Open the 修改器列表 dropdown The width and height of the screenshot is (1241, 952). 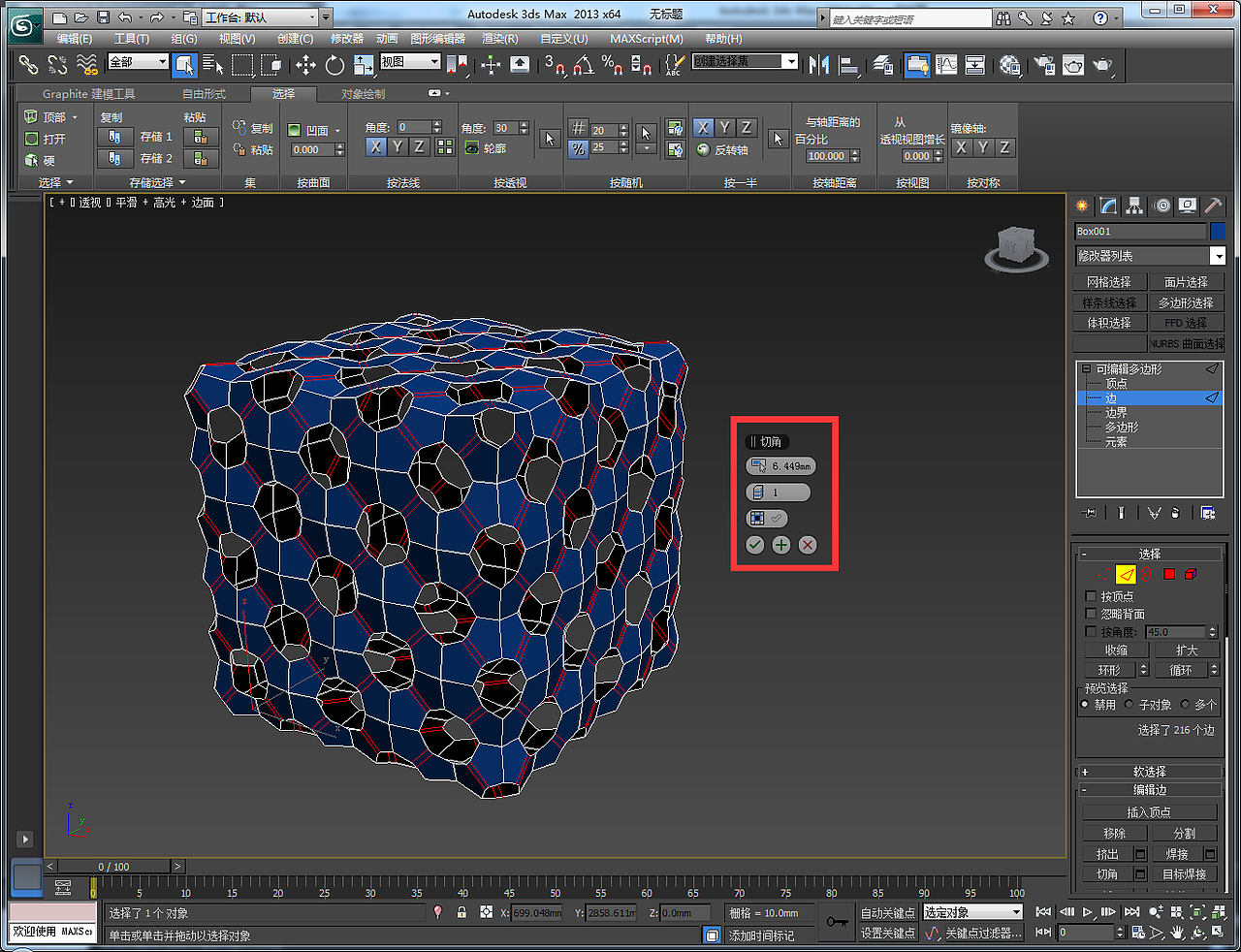point(1218,256)
